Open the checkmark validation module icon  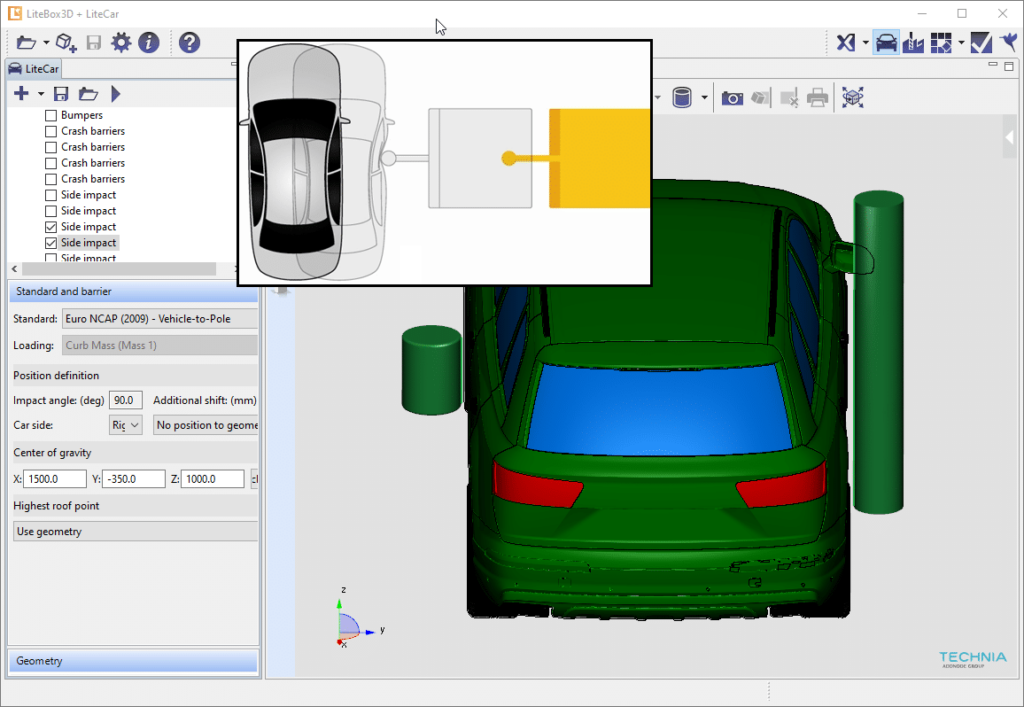tap(982, 43)
